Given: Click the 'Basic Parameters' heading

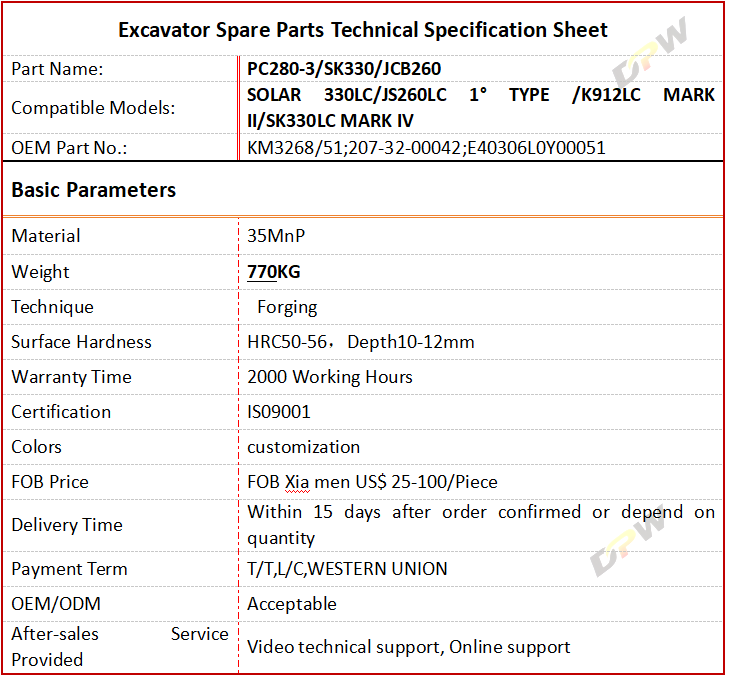Looking at the screenshot, I should (x=93, y=190).
